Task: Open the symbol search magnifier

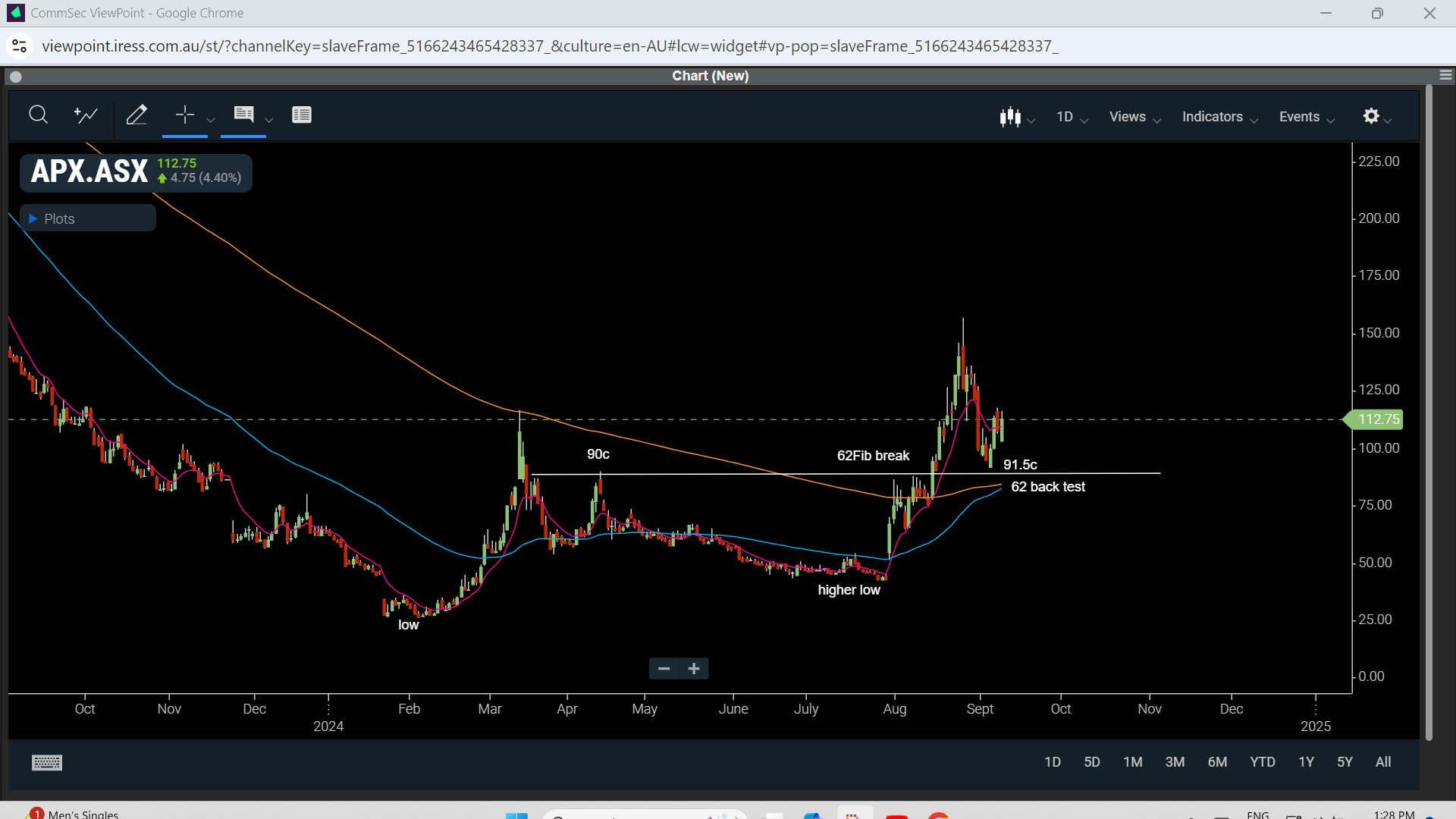Action: point(38,115)
